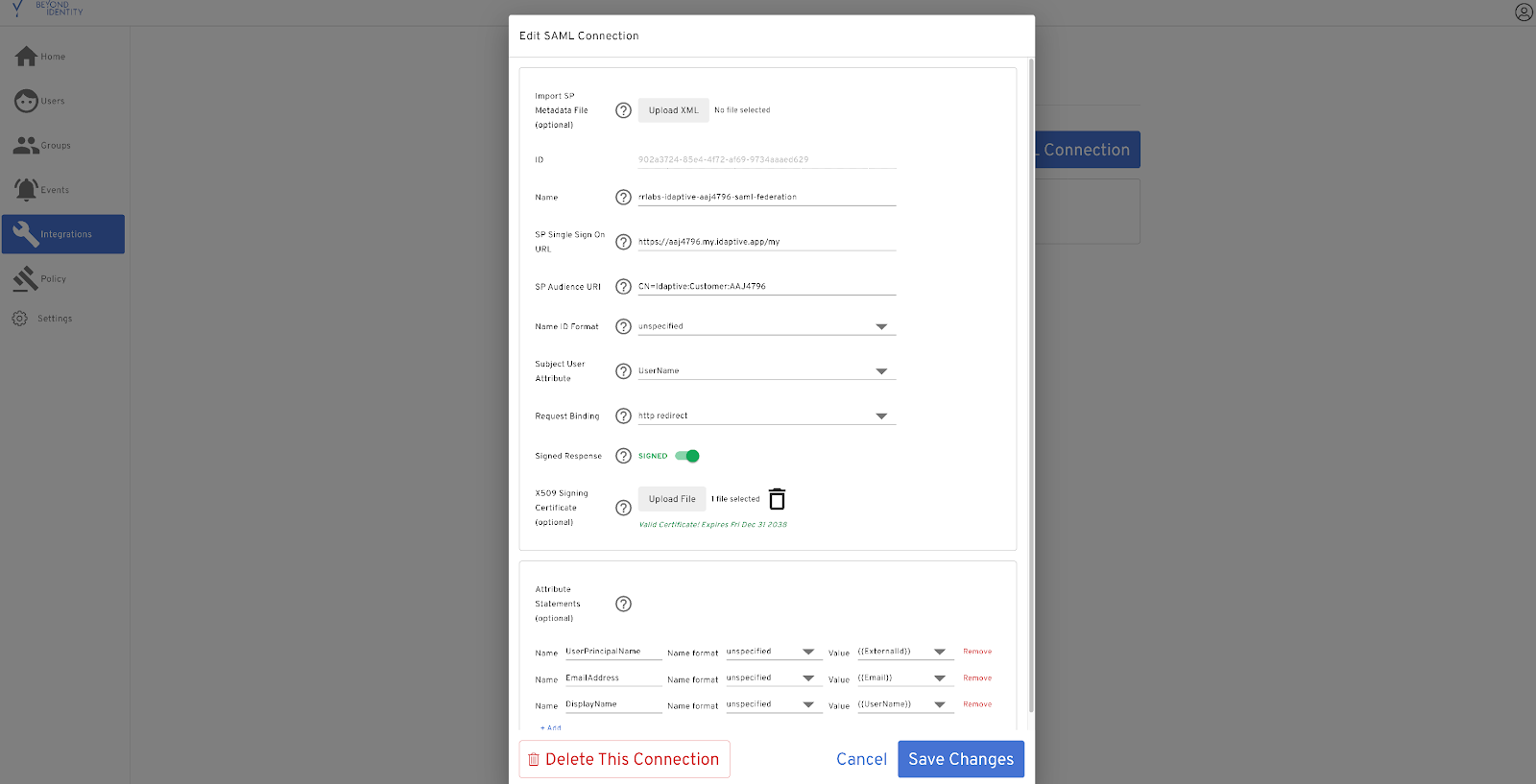
Task: Click the Settings gear icon in sidebar
Action: (x=20, y=318)
